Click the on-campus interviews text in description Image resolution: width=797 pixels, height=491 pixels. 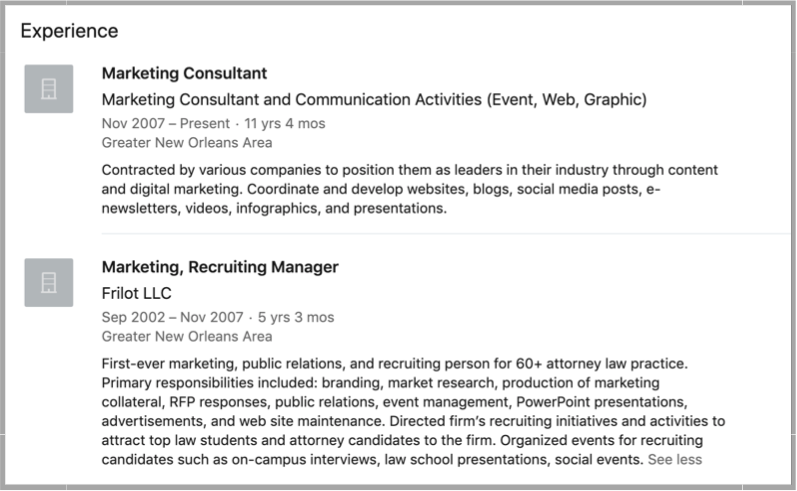(x=305, y=459)
